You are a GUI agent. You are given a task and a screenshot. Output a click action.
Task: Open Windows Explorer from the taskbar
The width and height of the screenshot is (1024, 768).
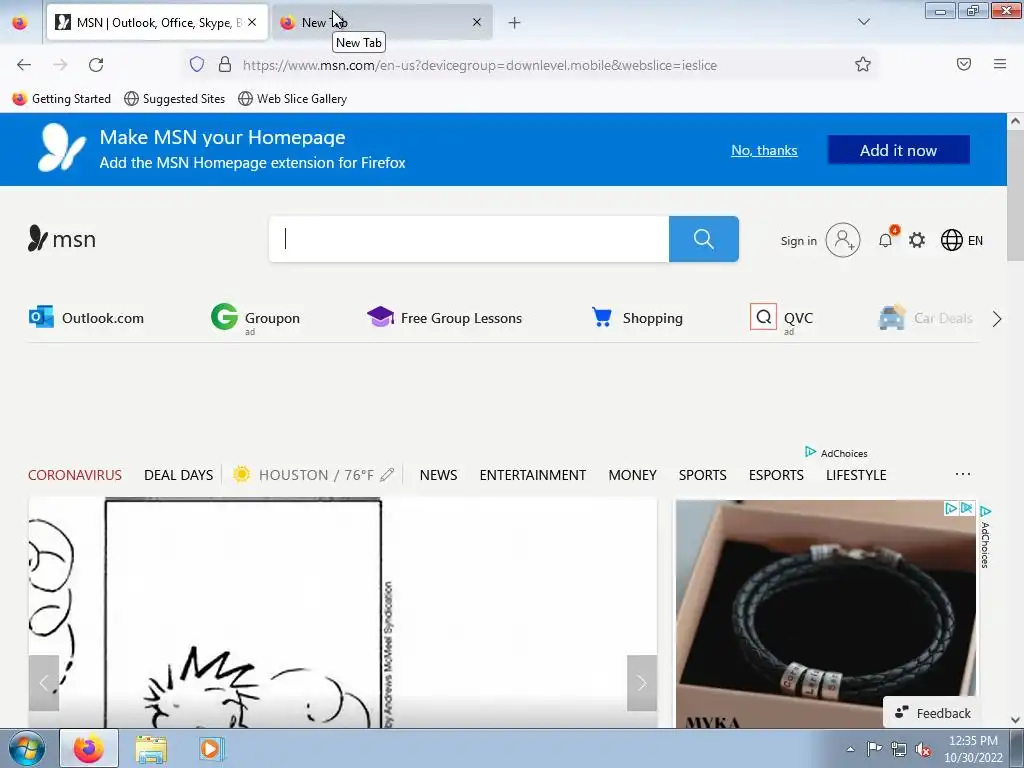tap(151, 749)
